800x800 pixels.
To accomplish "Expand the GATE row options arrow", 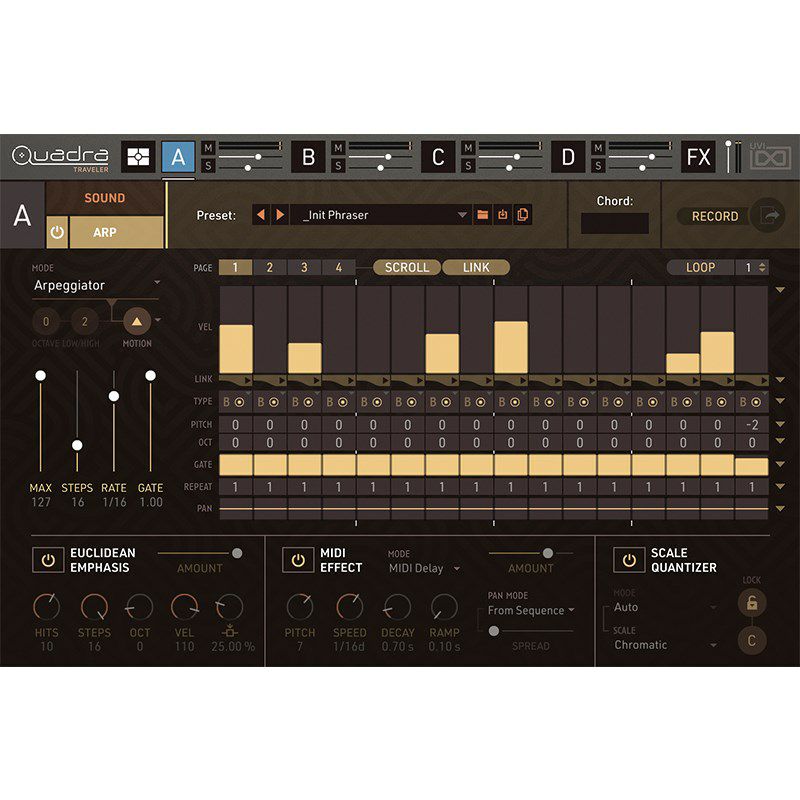I will point(780,464).
